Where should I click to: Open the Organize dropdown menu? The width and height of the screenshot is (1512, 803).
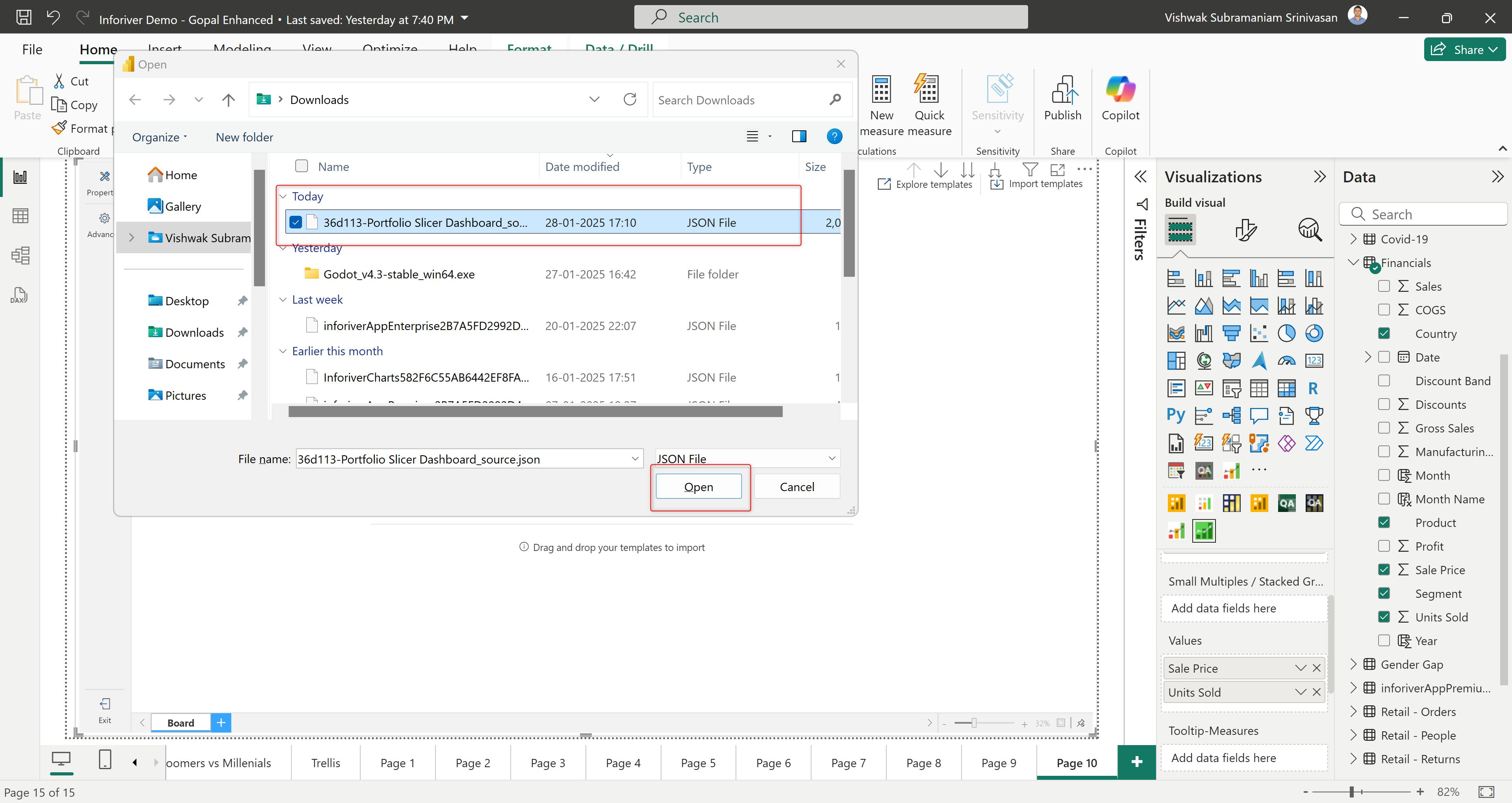coord(159,137)
